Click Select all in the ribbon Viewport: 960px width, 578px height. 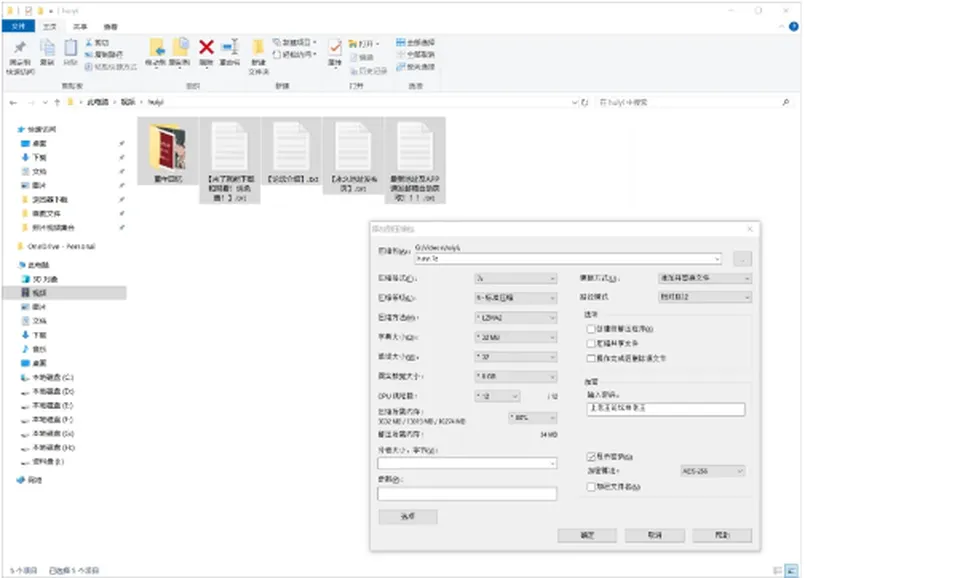(415, 42)
